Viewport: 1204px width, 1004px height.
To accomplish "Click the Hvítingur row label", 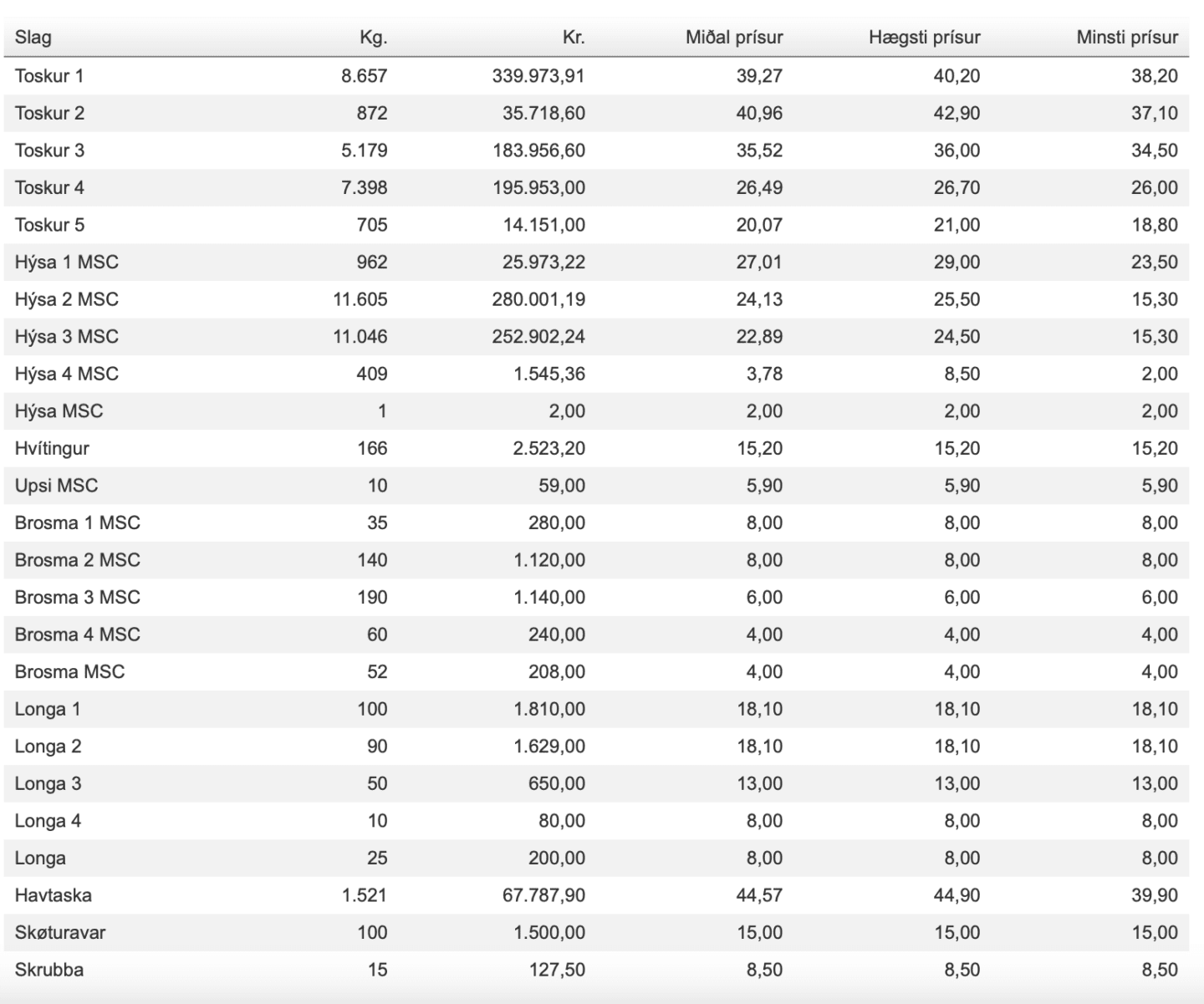I will click(52, 448).
